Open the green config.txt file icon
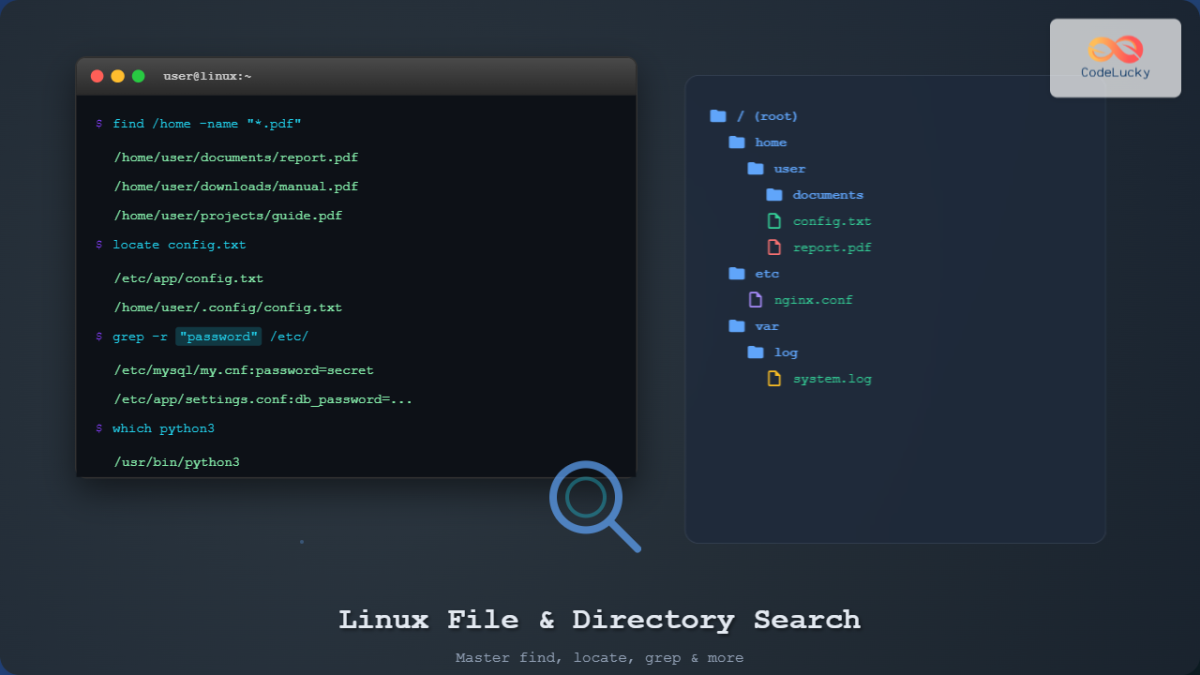 774,220
